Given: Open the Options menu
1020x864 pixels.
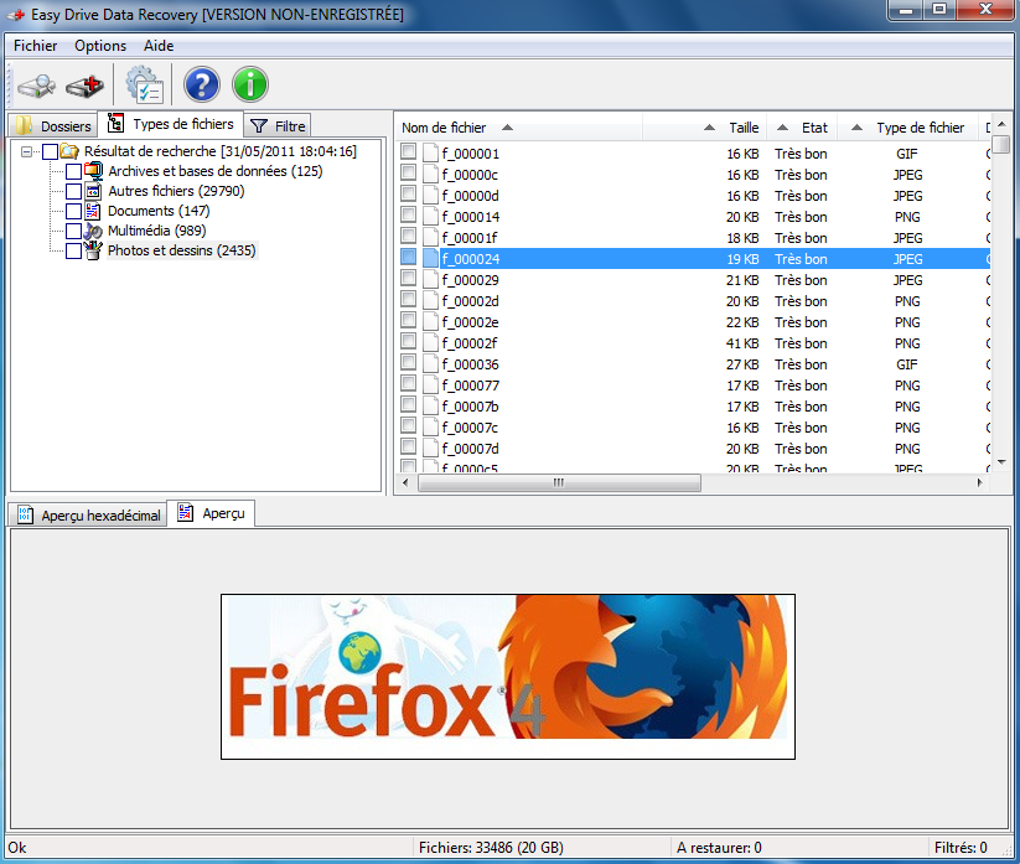Looking at the screenshot, I should pos(100,46).
